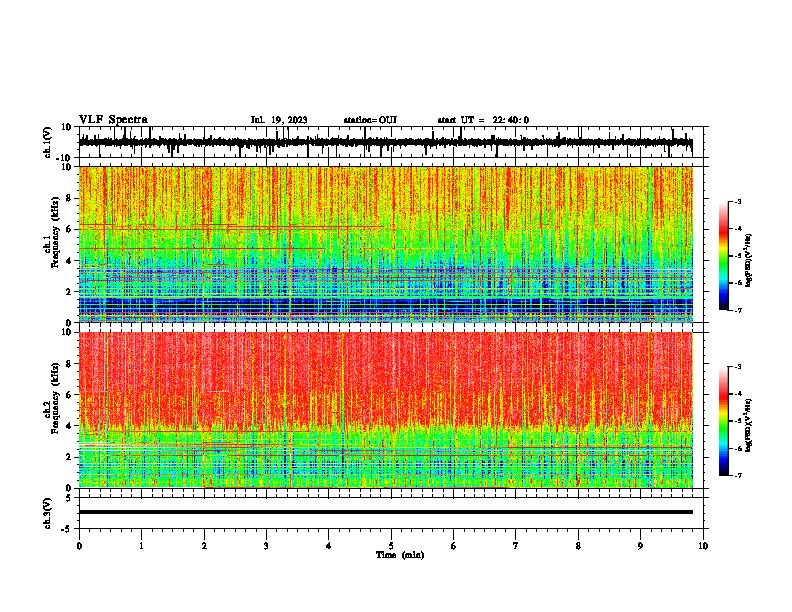
Task: Click the "8" kHz tick on ch.2 frequency axis
Action: pos(70,364)
